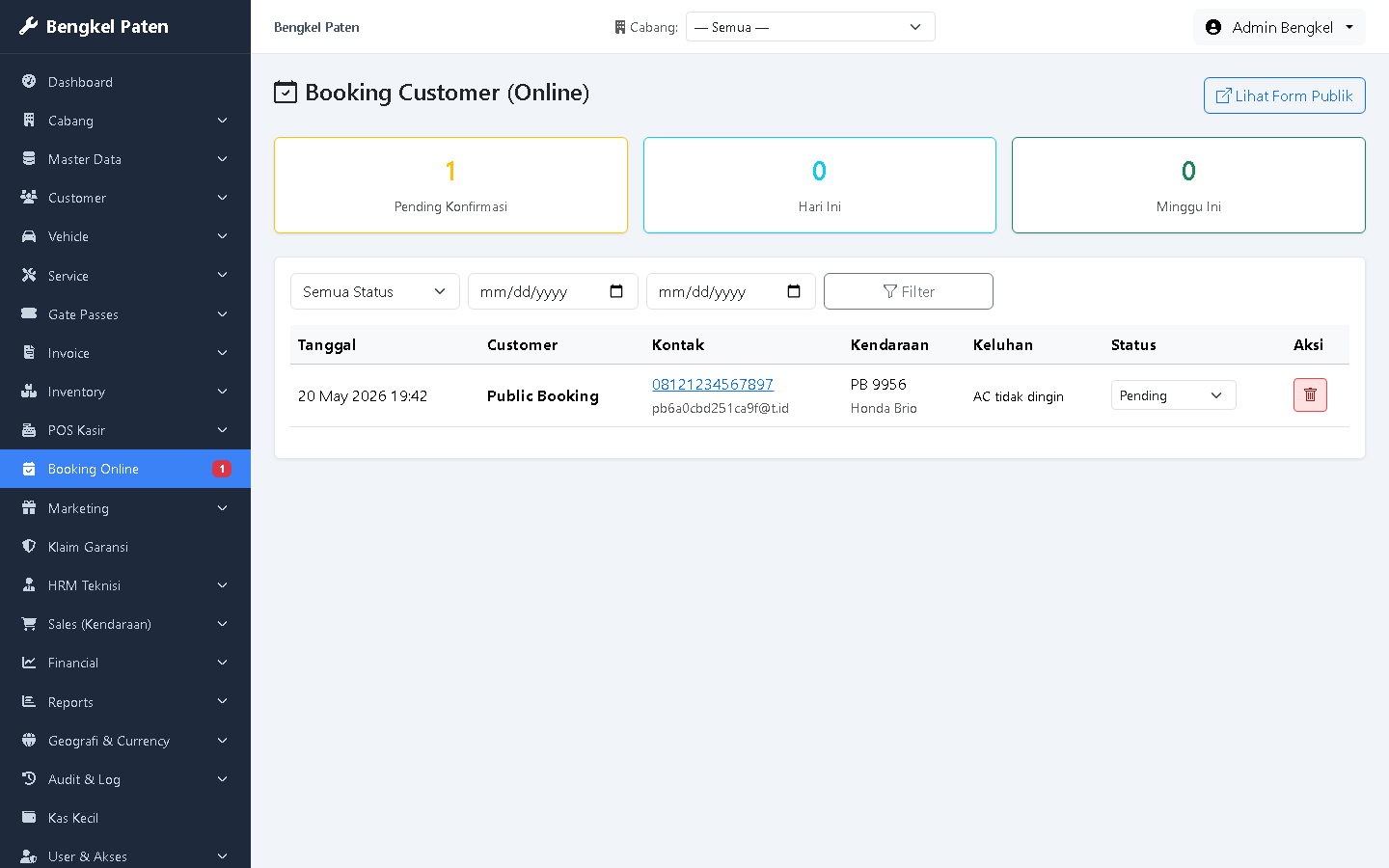Click the Dashboard gauge icon
1389x868 pixels.
pos(29,82)
